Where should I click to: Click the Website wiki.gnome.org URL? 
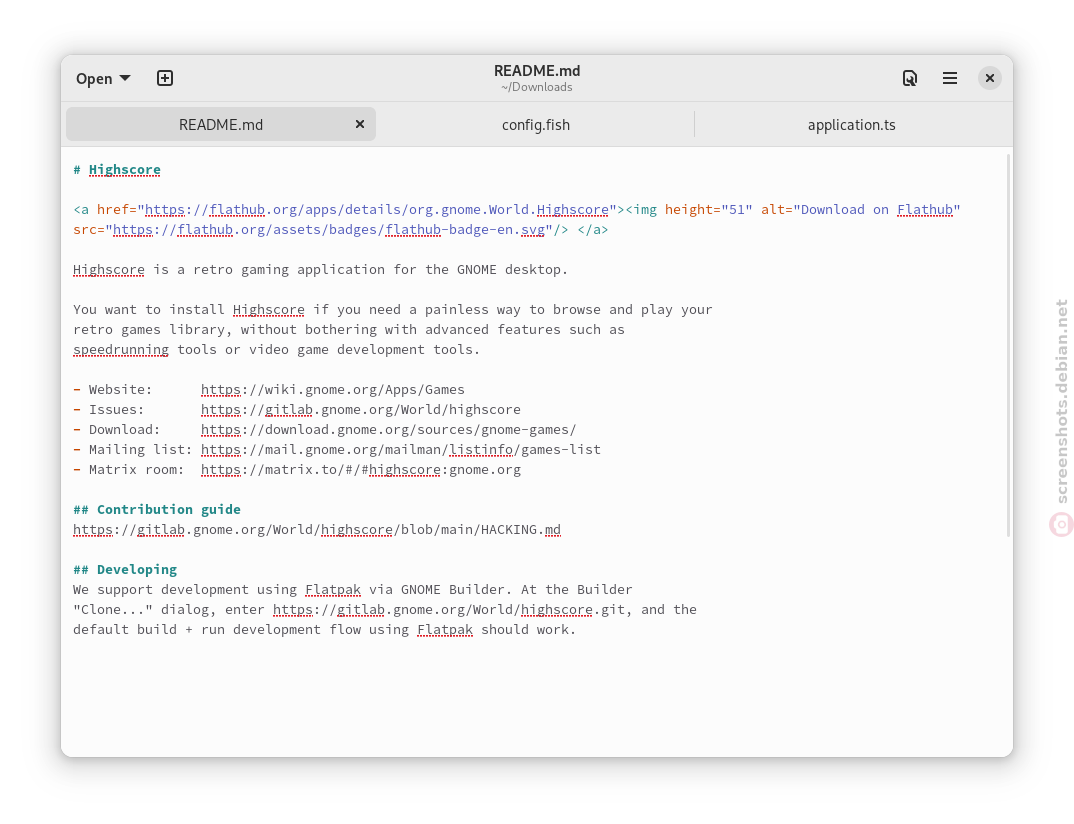[333, 390]
